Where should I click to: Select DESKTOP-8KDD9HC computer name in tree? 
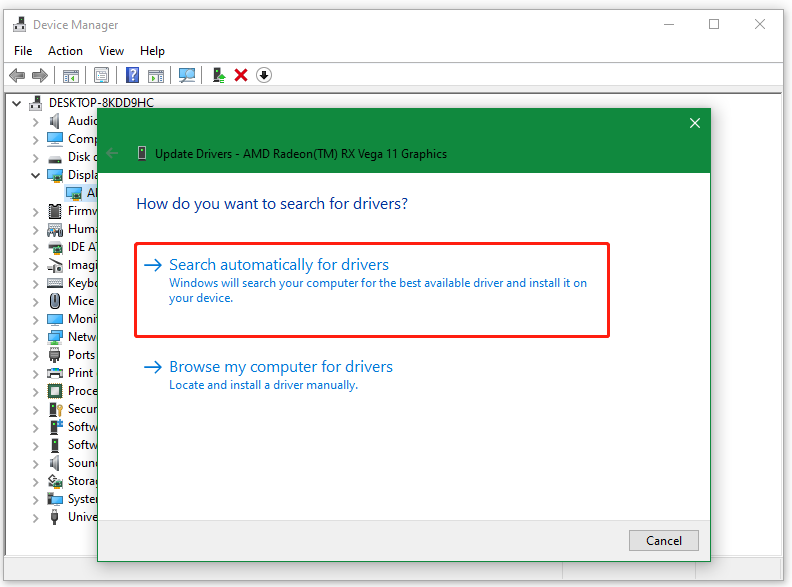click(x=101, y=103)
